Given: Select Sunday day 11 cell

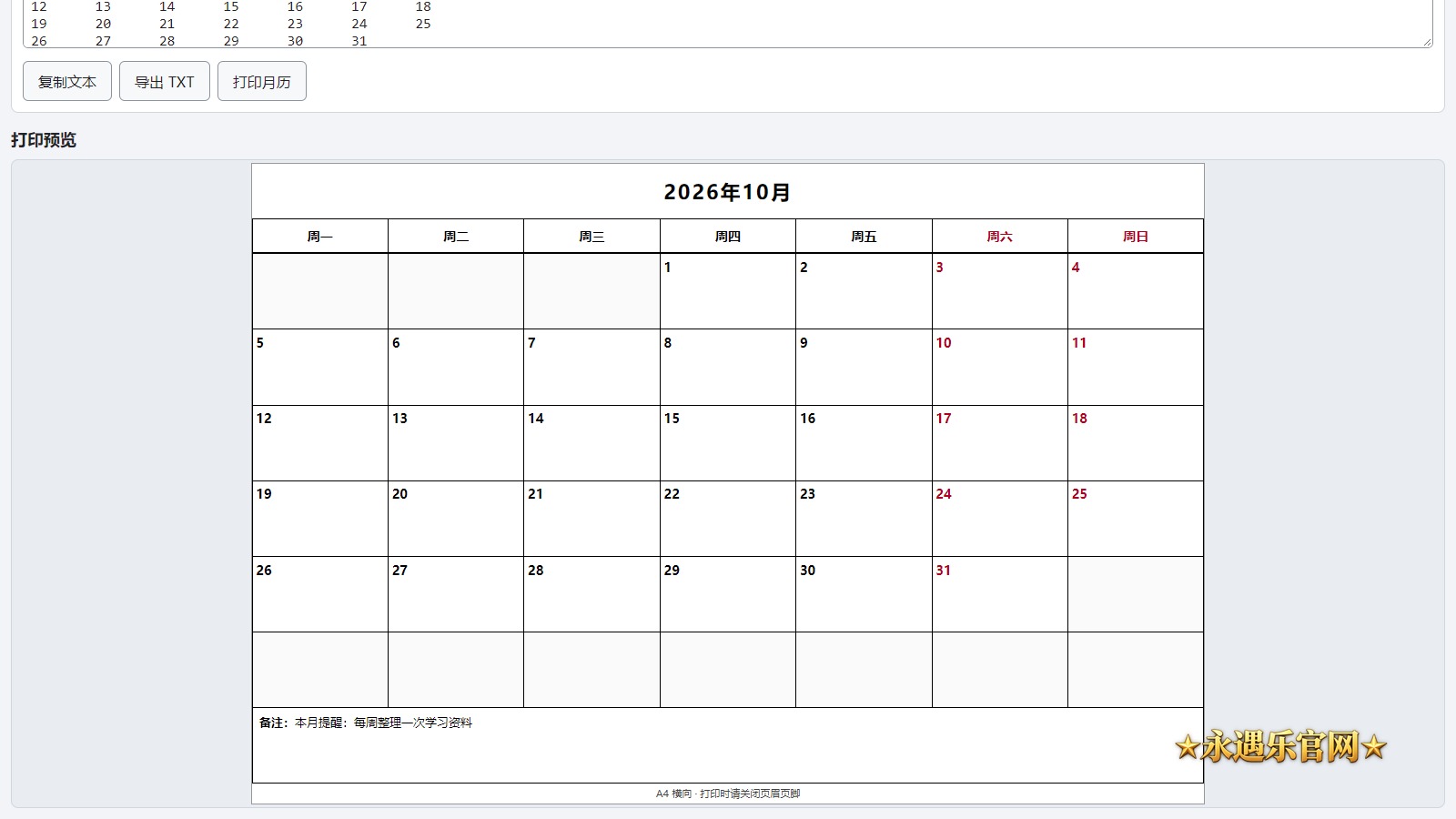Looking at the screenshot, I should pyautogui.click(x=1136, y=367).
